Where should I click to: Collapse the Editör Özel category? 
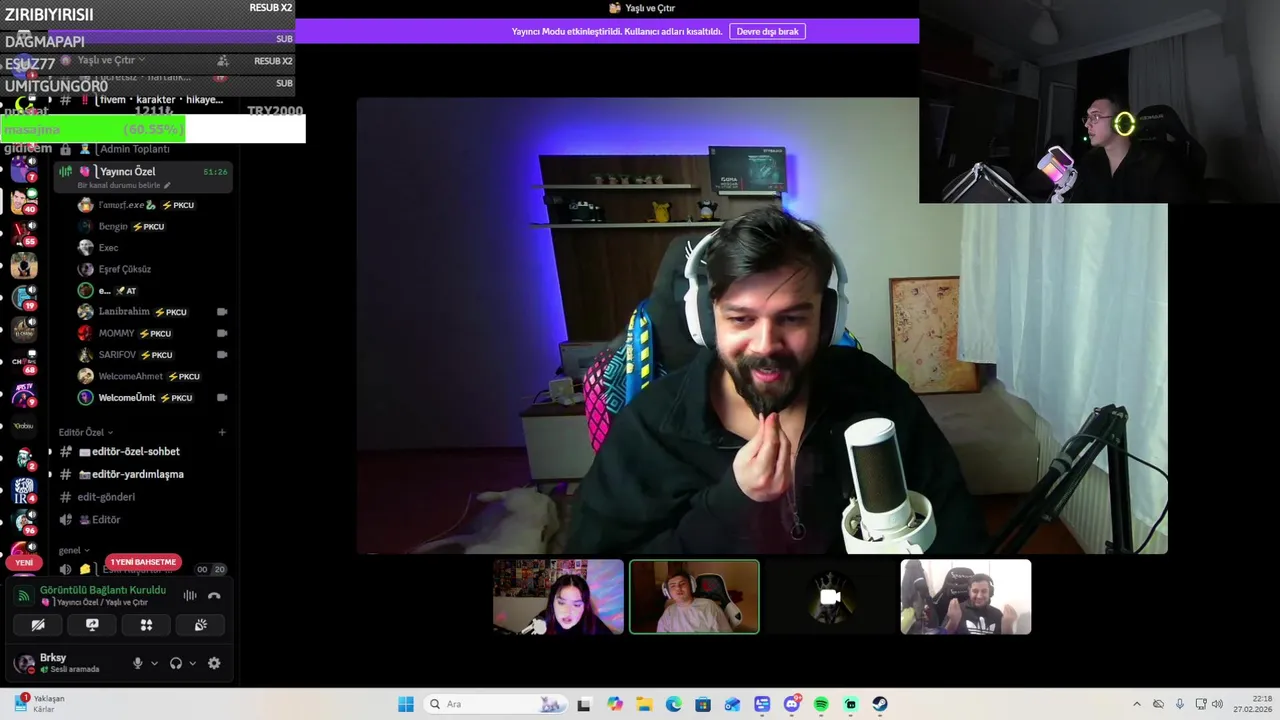pyautogui.click(x=85, y=432)
